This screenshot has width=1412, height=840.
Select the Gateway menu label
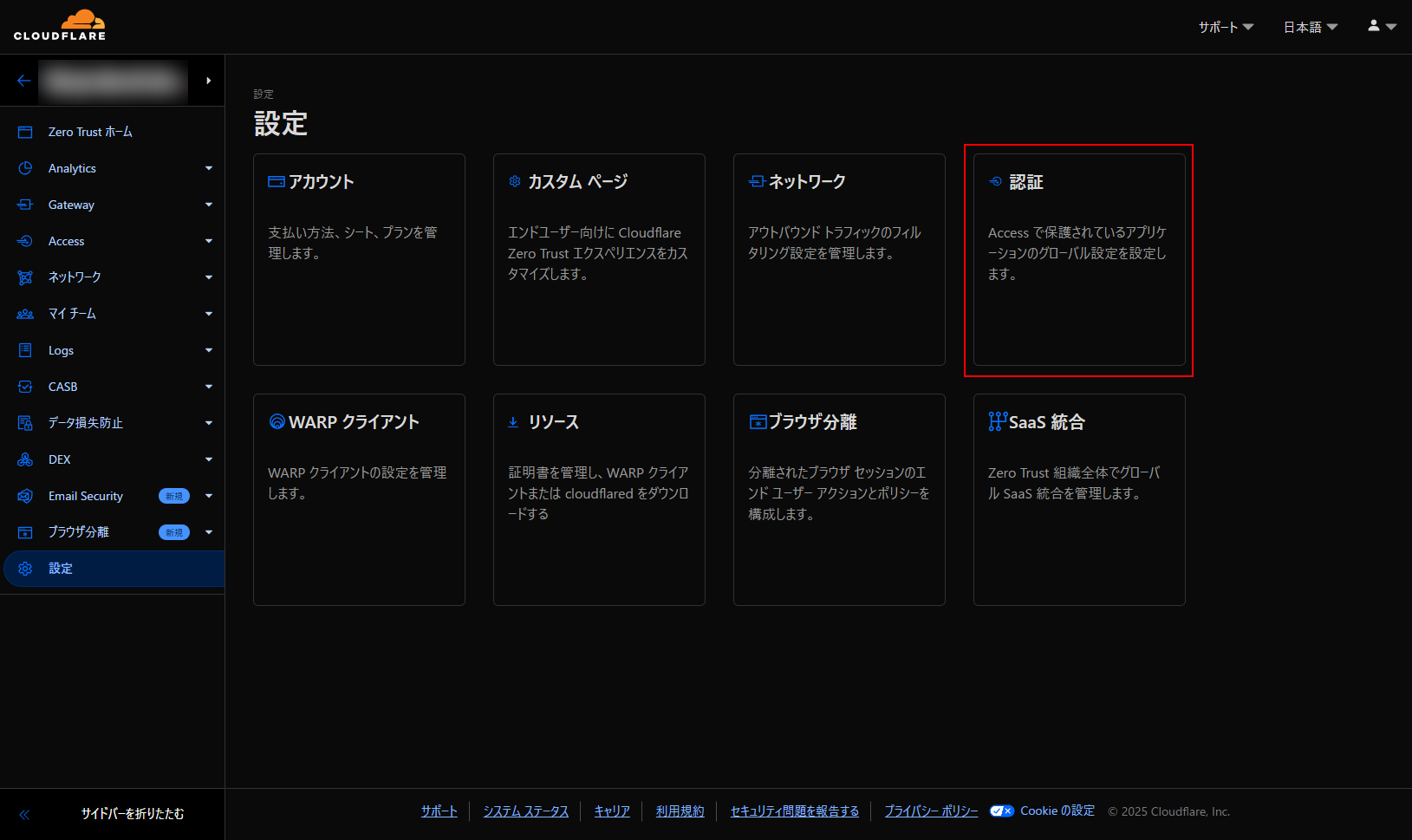[x=71, y=205]
